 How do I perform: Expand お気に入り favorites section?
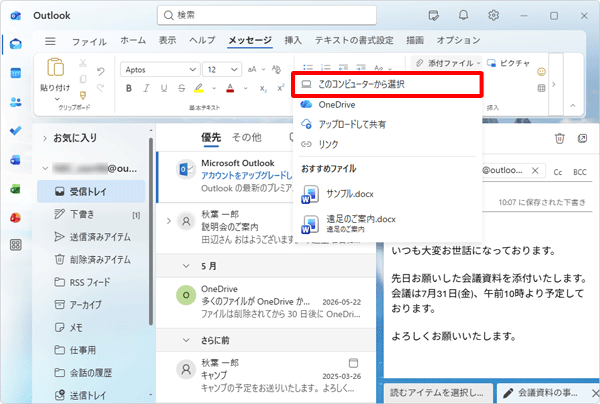(x=45, y=138)
